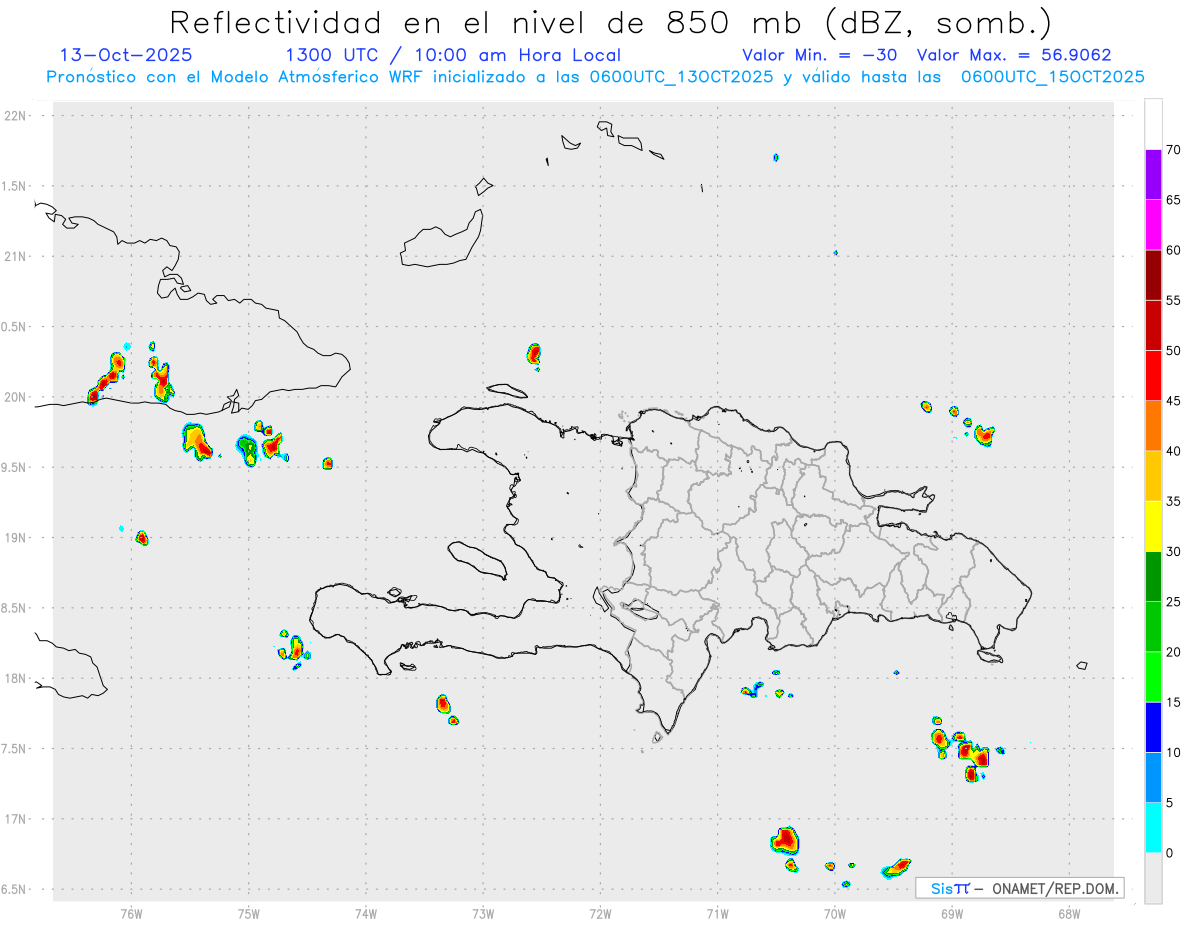The height and width of the screenshot is (927, 1200).
Task: Click the "10" colorbar scale label
Action: (1173, 752)
